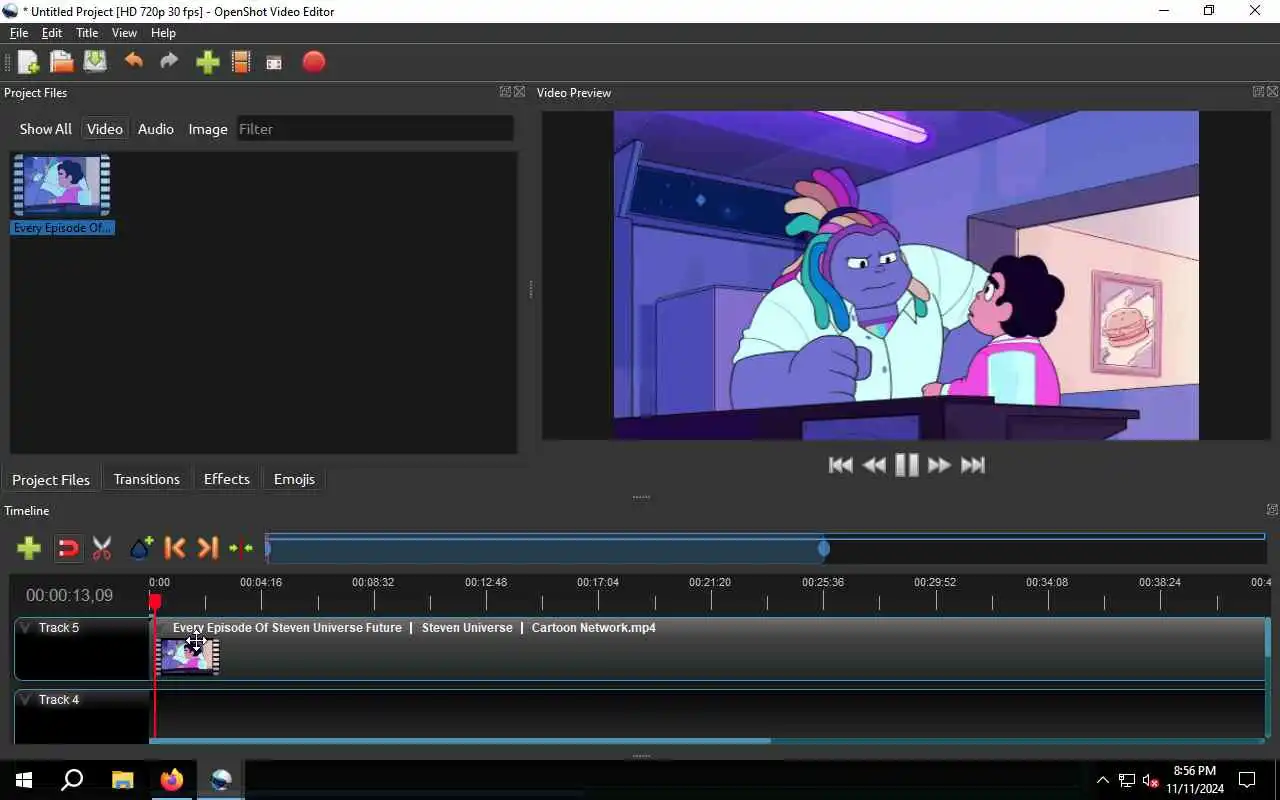Image resolution: width=1280 pixels, height=800 pixels.
Task: Click the New Project toolbar icon
Action: (28, 62)
